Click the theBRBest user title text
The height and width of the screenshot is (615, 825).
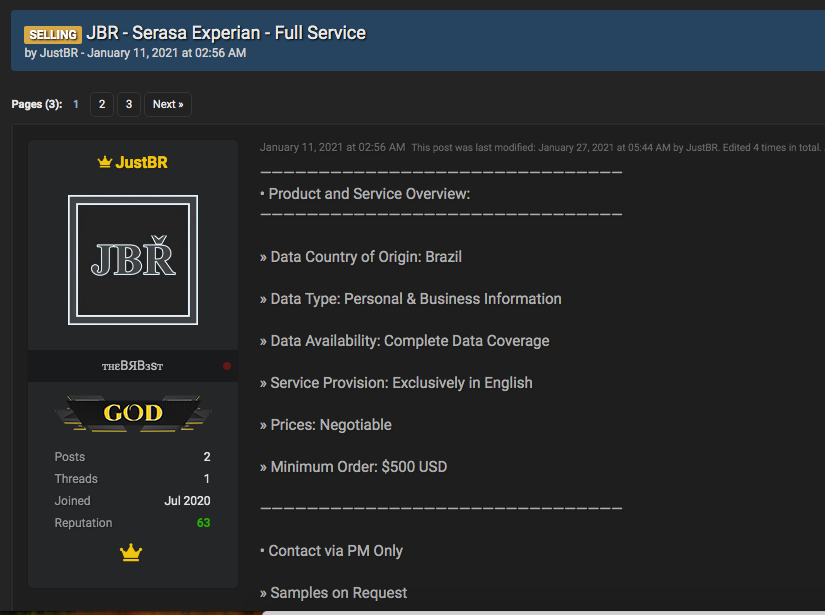coord(132,366)
